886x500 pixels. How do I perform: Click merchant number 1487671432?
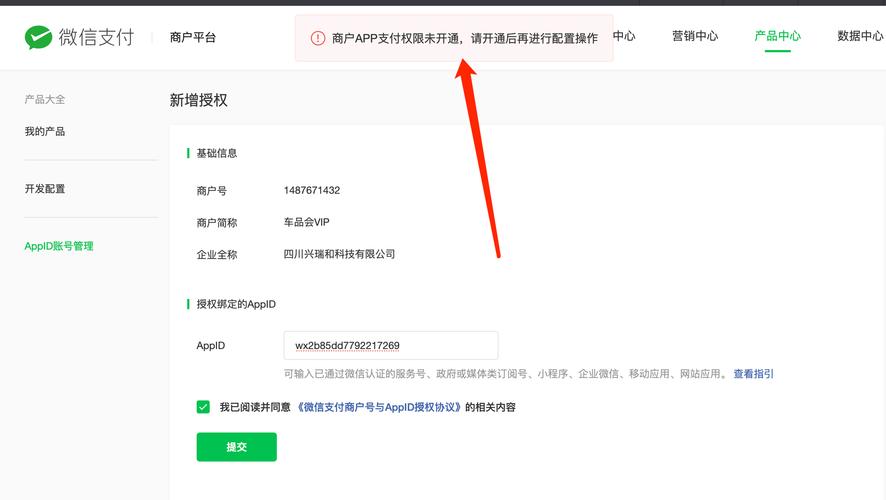[x=312, y=190]
